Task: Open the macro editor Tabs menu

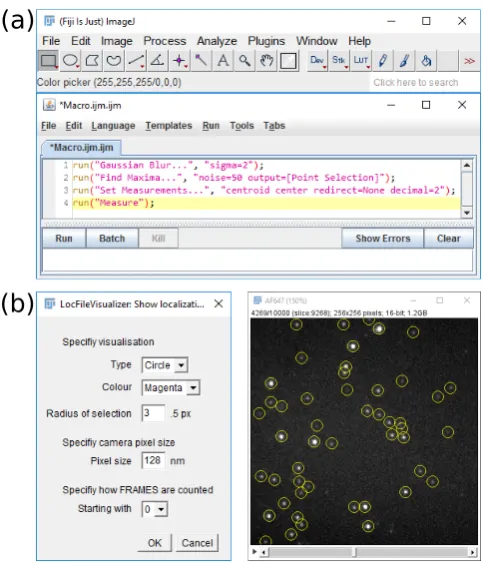Action: click(x=274, y=126)
